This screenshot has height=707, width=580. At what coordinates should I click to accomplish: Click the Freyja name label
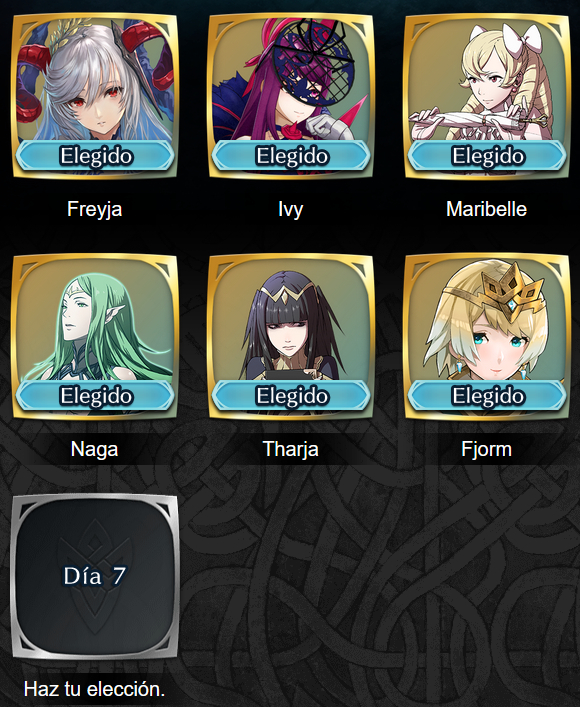(x=95, y=210)
